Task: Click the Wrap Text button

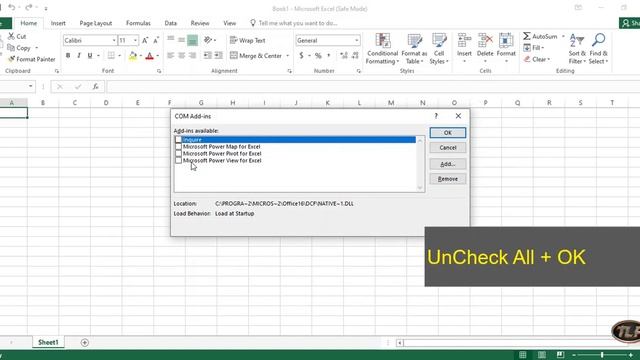Action: tap(248, 40)
